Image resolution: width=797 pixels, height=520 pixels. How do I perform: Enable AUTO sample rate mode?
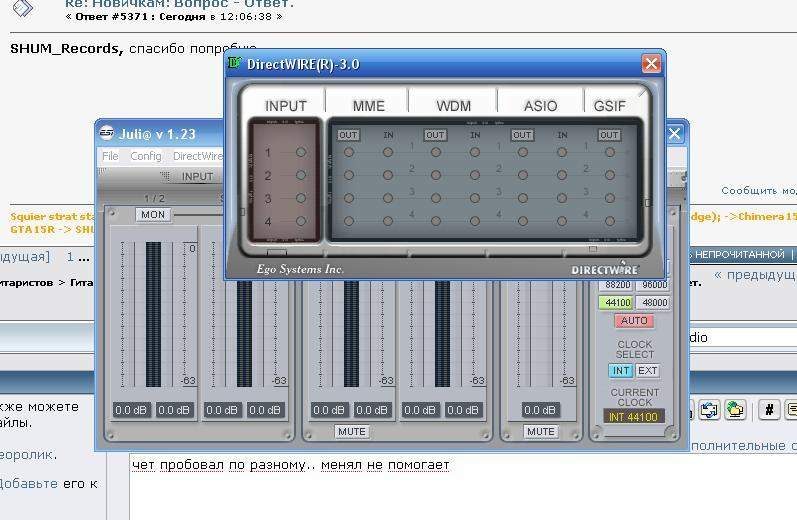pos(634,321)
